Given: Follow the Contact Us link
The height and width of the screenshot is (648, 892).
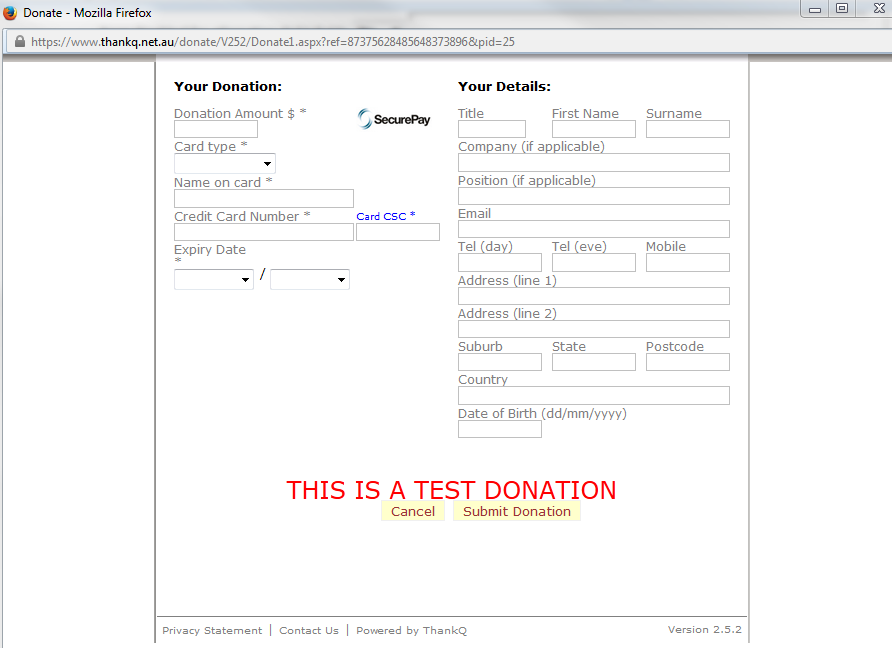Looking at the screenshot, I should (309, 630).
